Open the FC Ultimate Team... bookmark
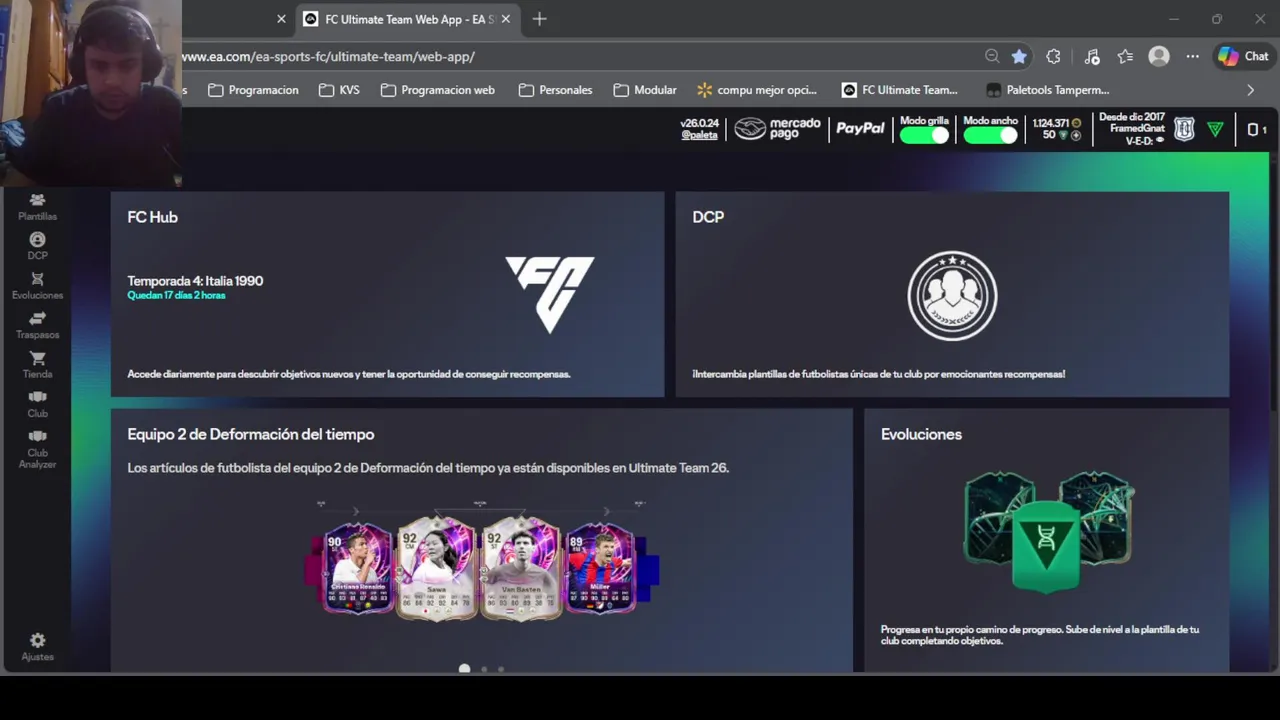 point(900,90)
